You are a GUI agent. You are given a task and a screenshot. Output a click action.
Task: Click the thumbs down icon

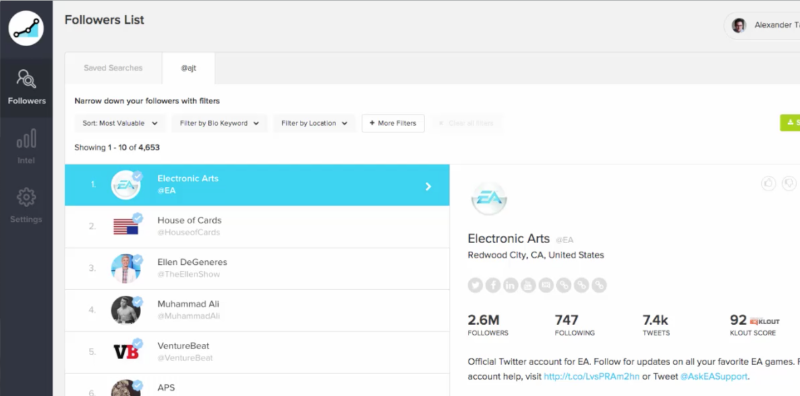(x=789, y=183)
